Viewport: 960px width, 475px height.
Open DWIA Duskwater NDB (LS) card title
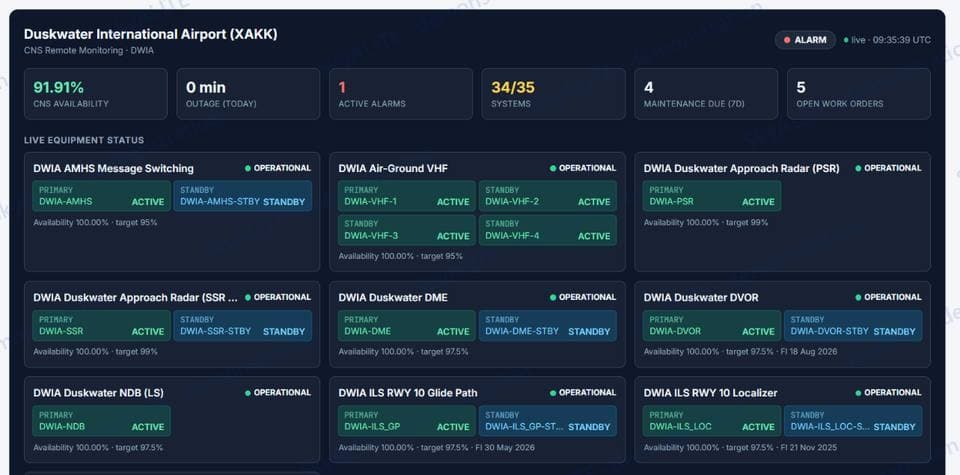click(x=99, y=394)
